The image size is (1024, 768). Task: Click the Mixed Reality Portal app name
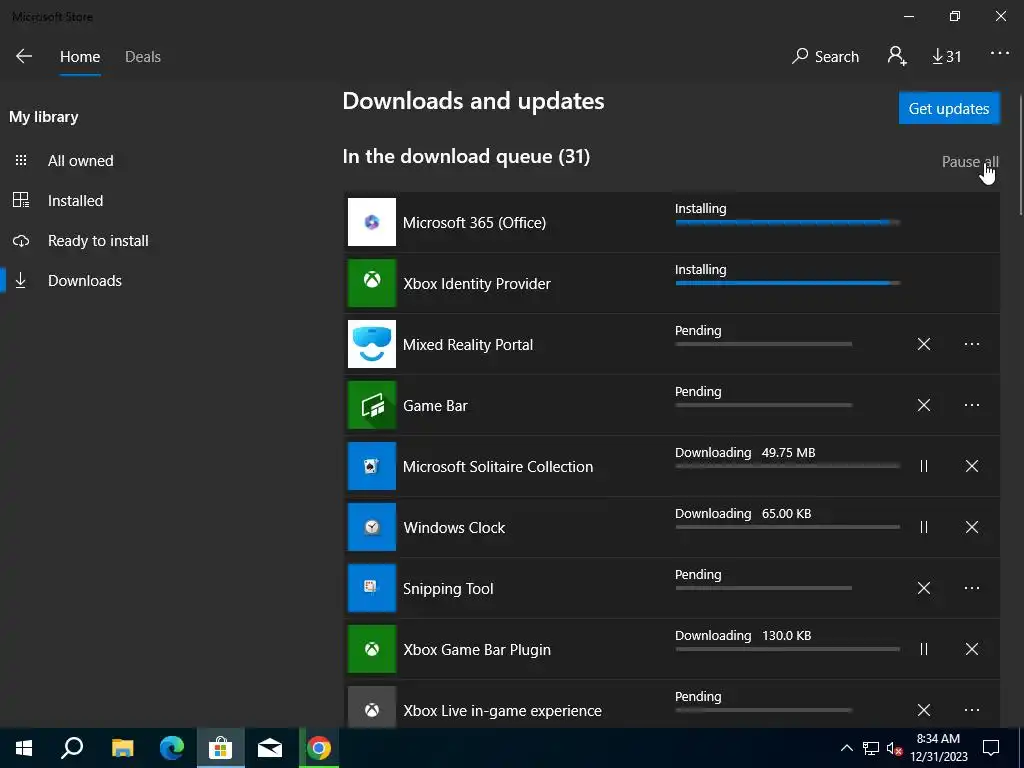(468, 345)
